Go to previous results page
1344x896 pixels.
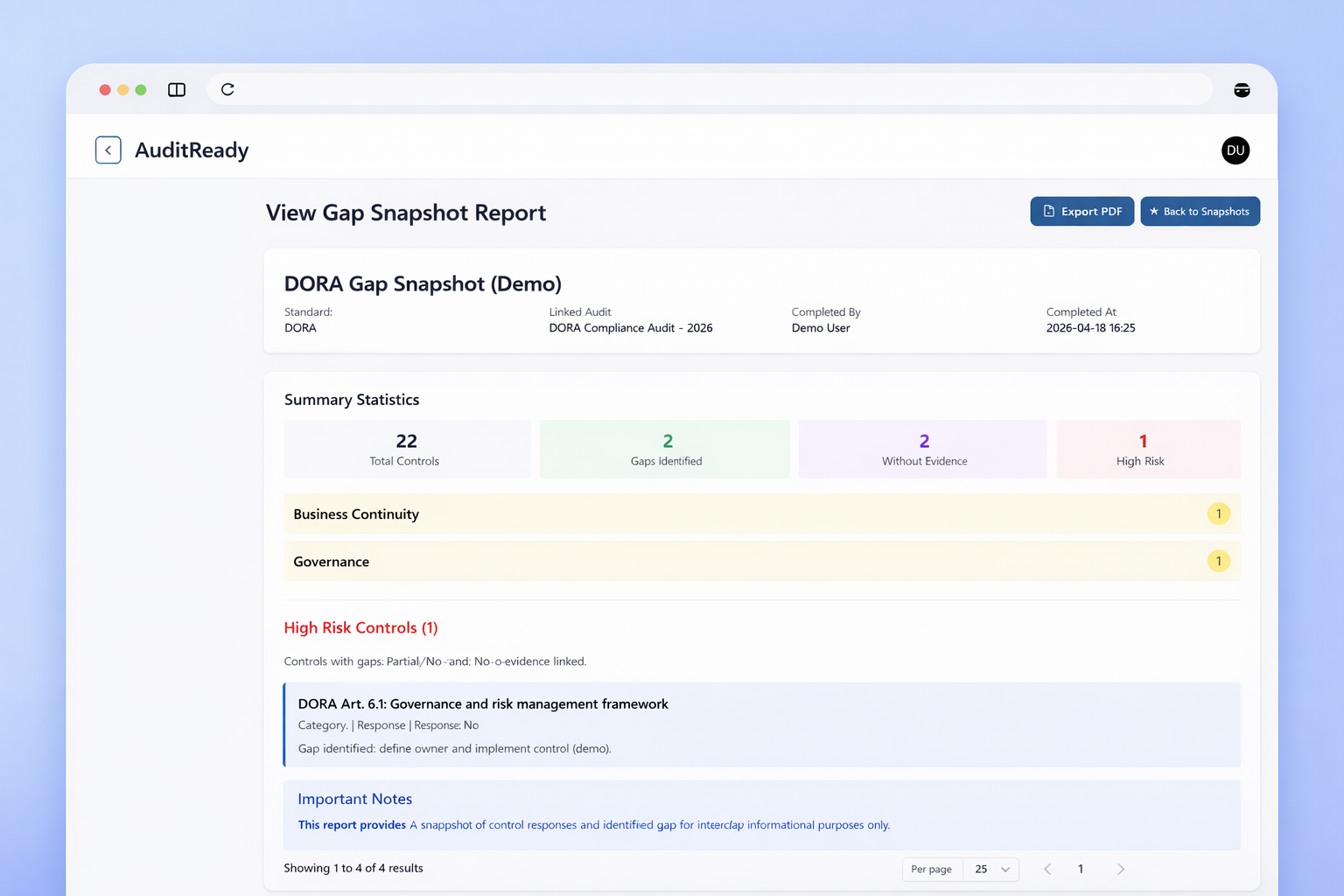pos(1047,869)
